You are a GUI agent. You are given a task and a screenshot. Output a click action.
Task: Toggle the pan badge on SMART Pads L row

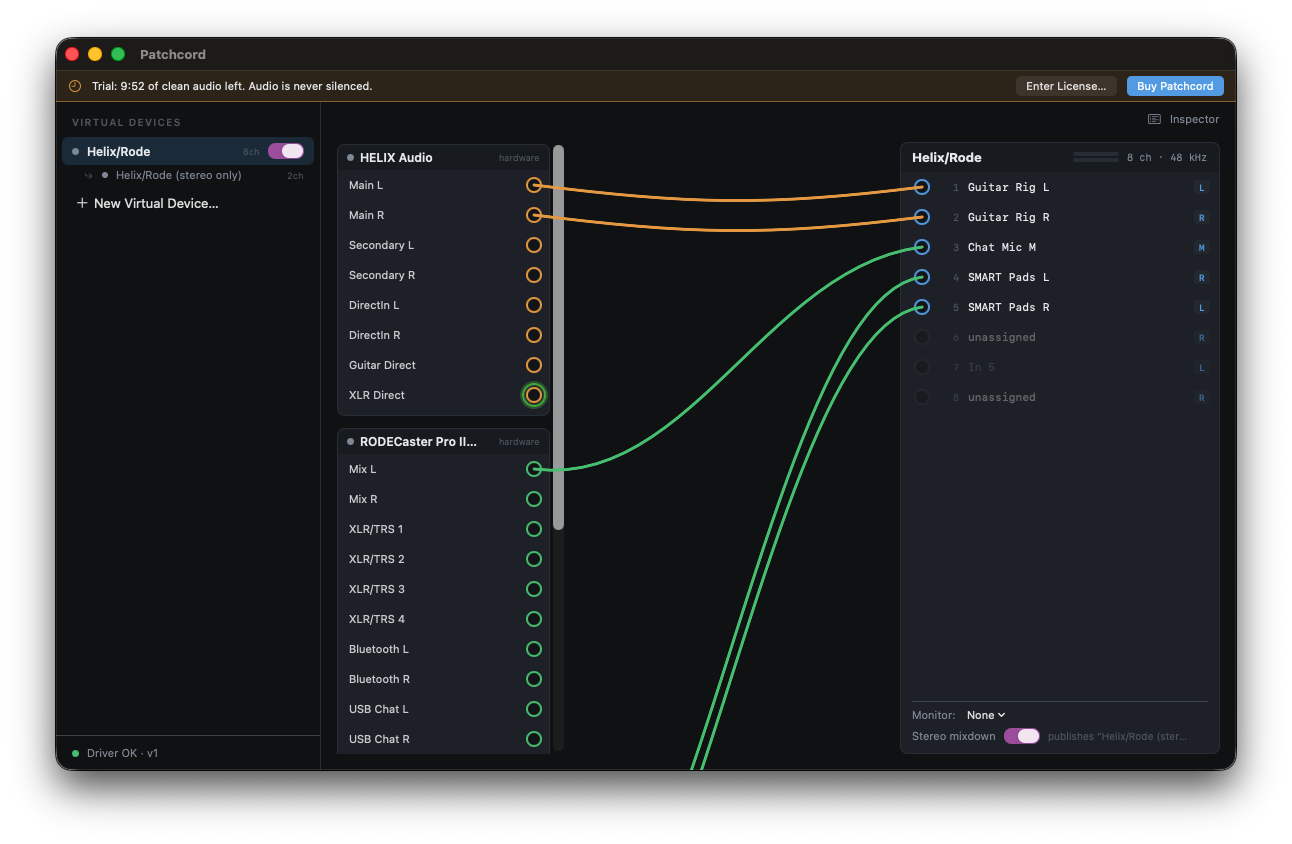click(1202, 278)
